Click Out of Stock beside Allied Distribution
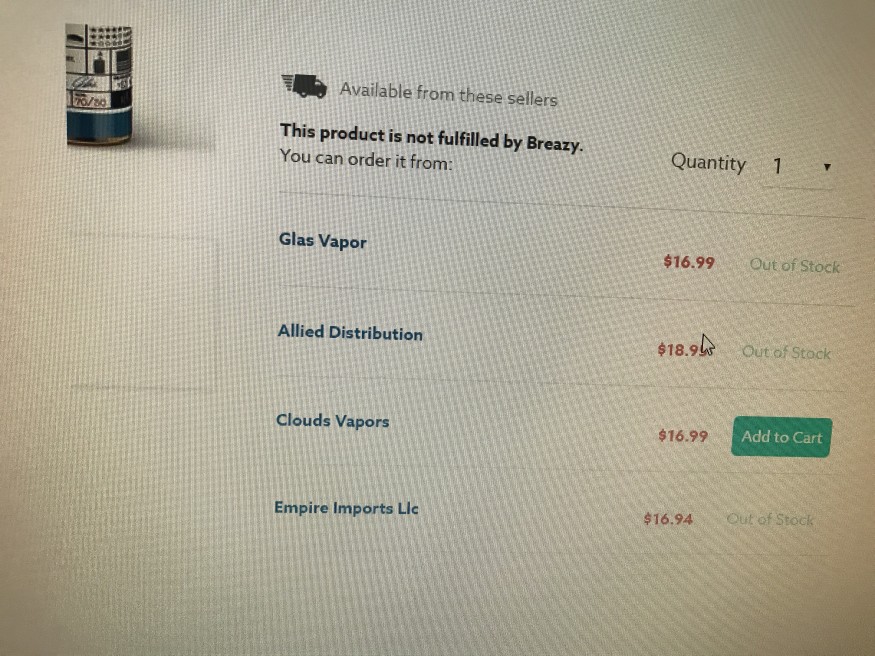875x656 pixels. 786,352
